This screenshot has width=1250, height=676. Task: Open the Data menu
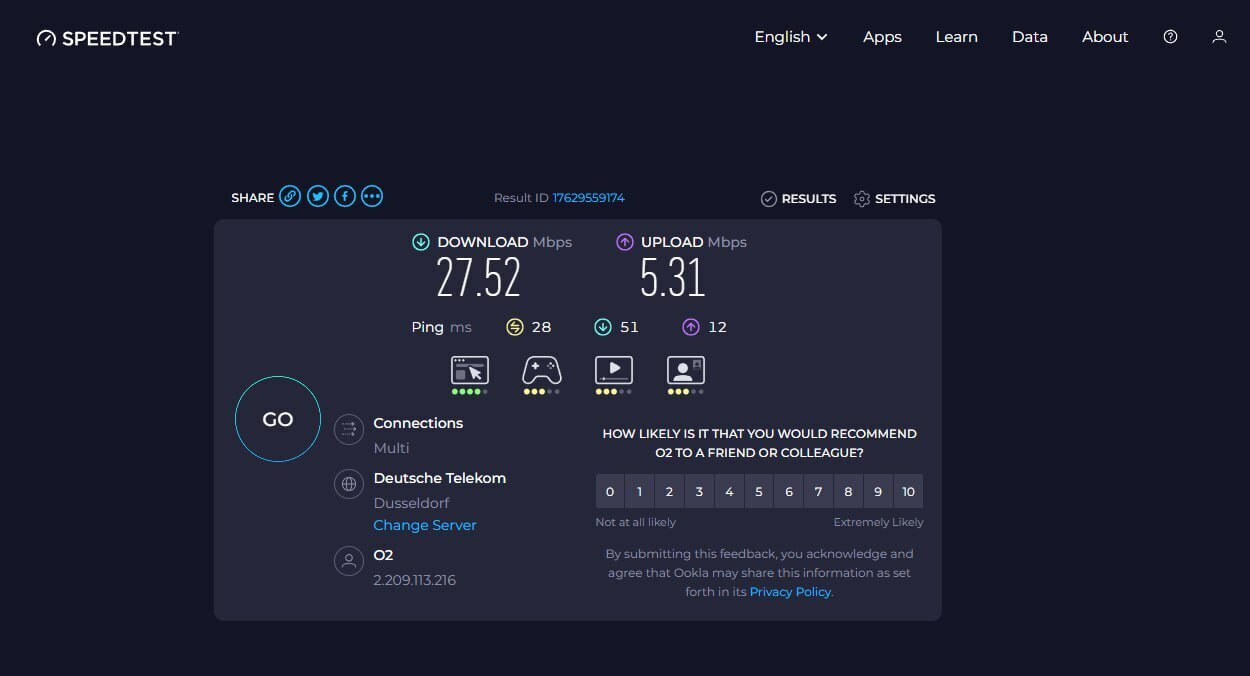(x=1029, y=37)
